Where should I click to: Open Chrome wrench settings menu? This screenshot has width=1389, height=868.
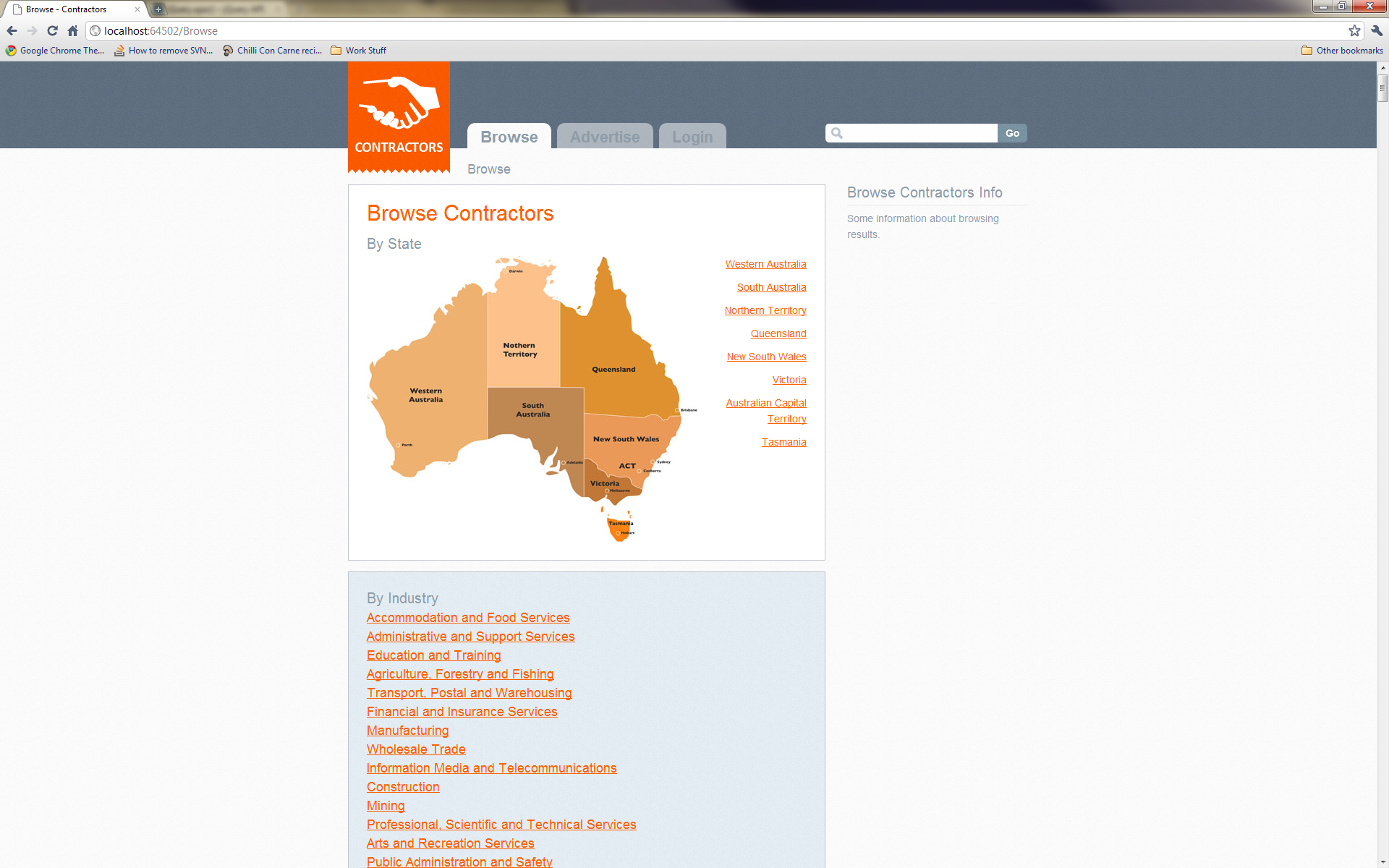click(x=1376, y=30)
